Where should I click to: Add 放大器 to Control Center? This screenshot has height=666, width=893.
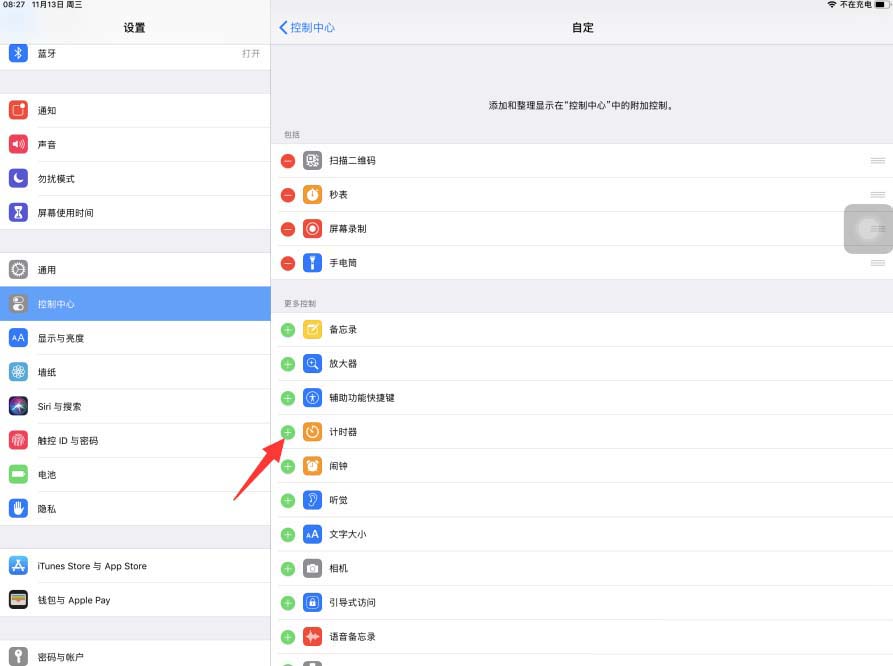288,364
